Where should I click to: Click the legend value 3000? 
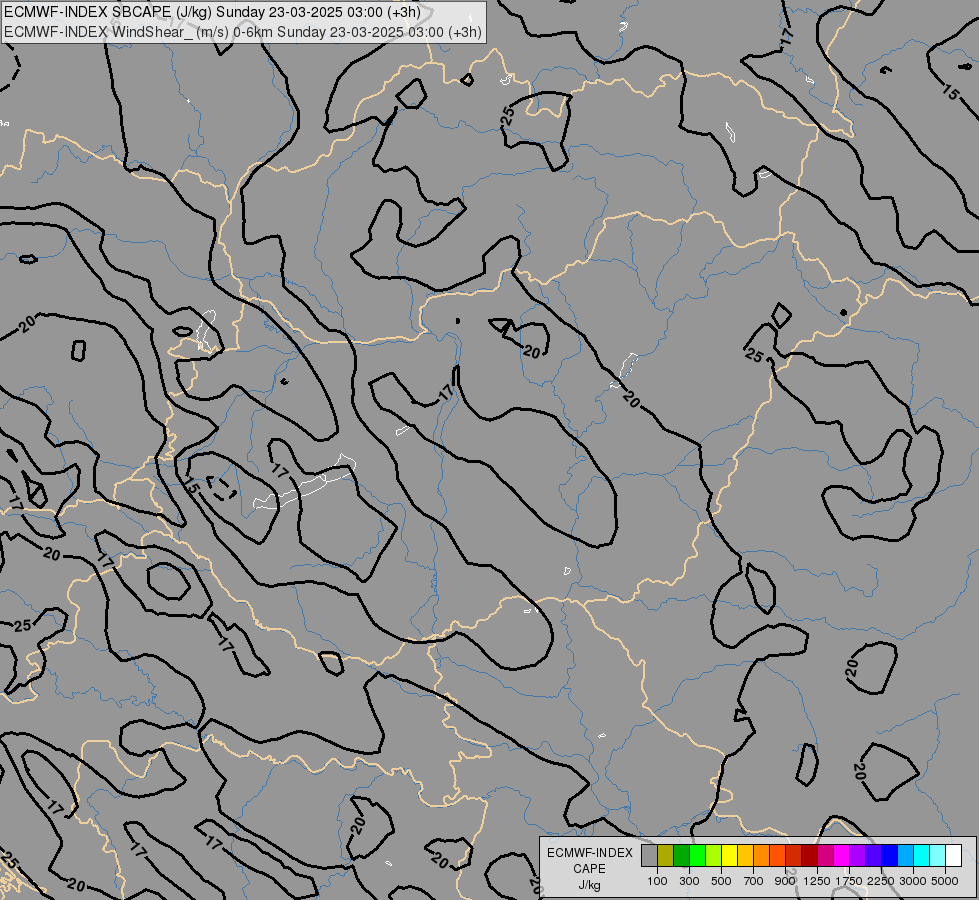(913, 881)
